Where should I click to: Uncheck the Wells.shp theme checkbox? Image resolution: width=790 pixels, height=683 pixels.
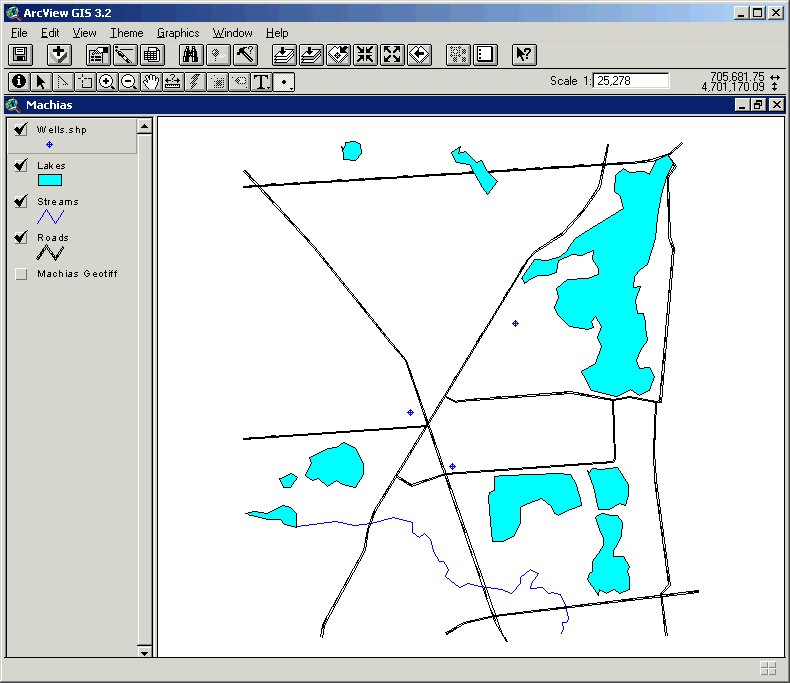coord(21,130)
